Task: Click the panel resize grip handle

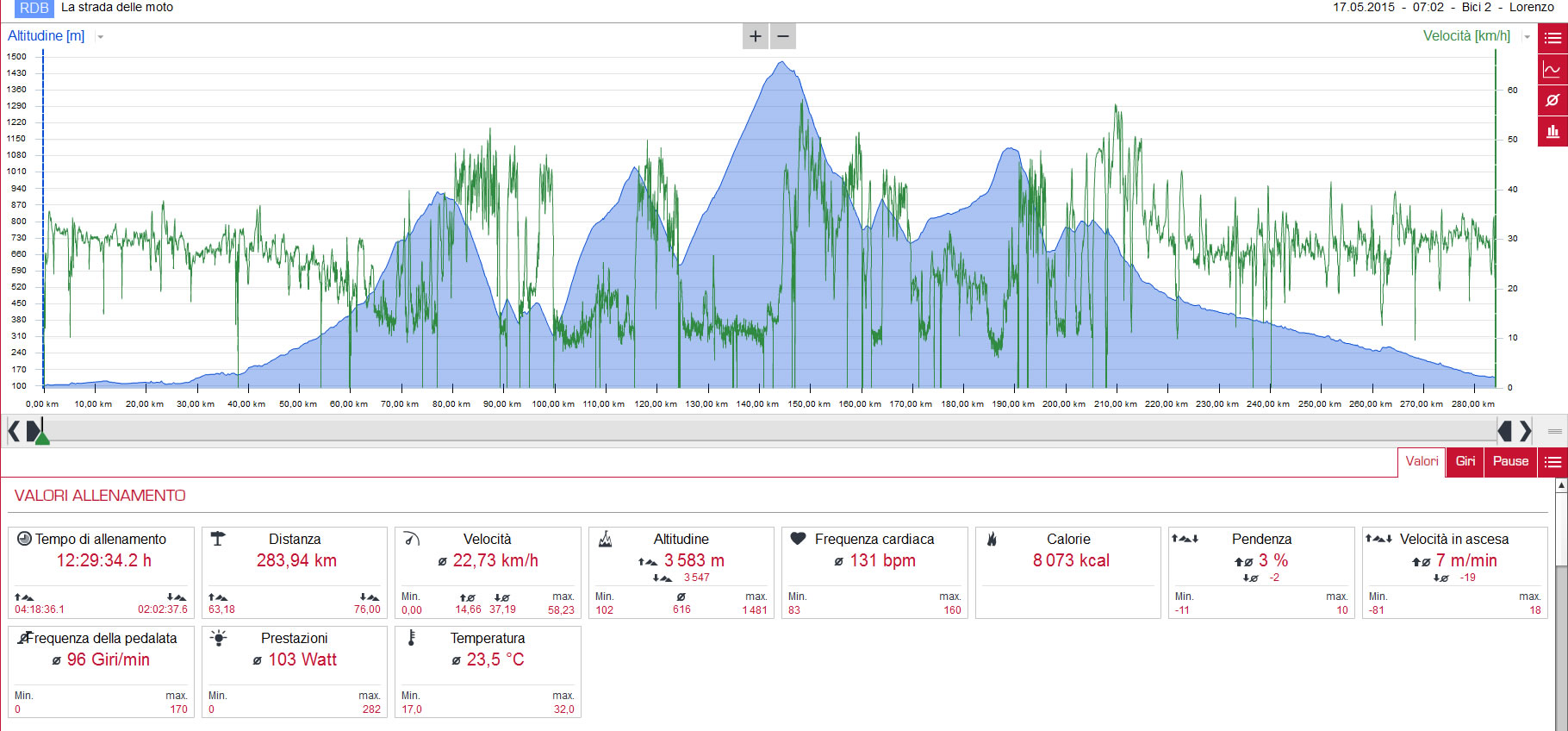Action: 1555,431
